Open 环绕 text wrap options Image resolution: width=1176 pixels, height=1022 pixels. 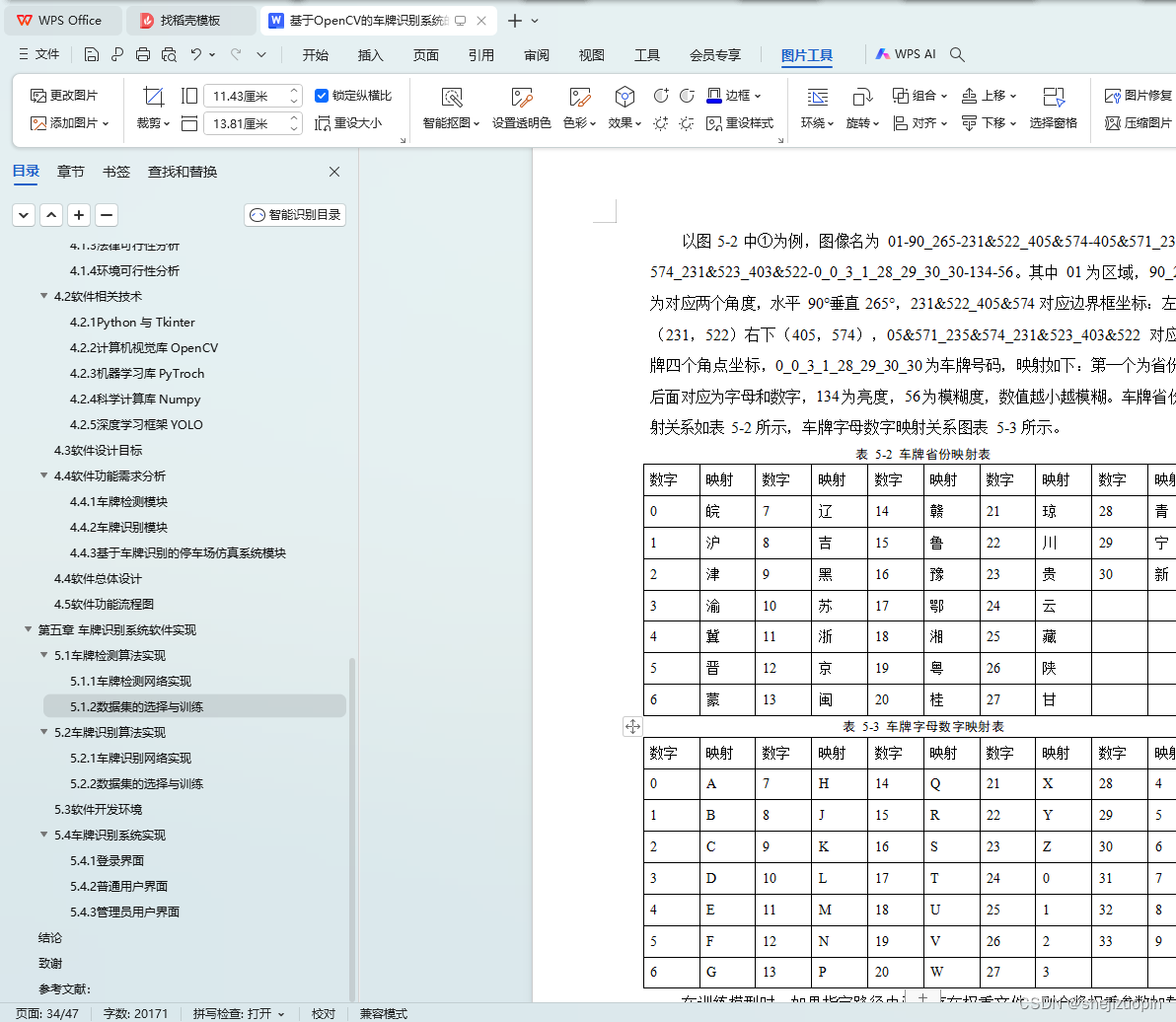tap(817, 108)
